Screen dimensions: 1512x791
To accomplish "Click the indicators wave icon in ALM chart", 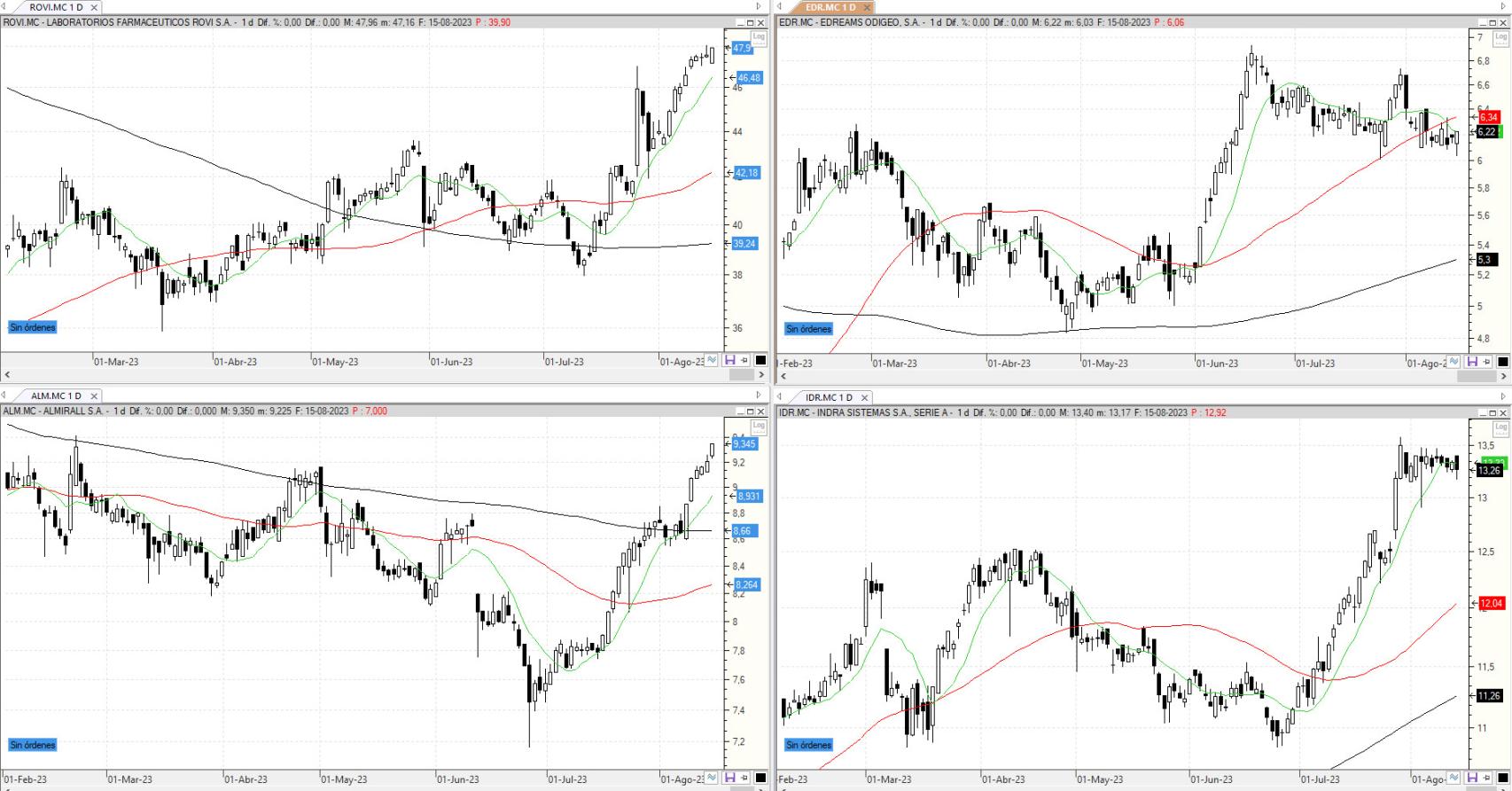I will [x=712, y=778].
